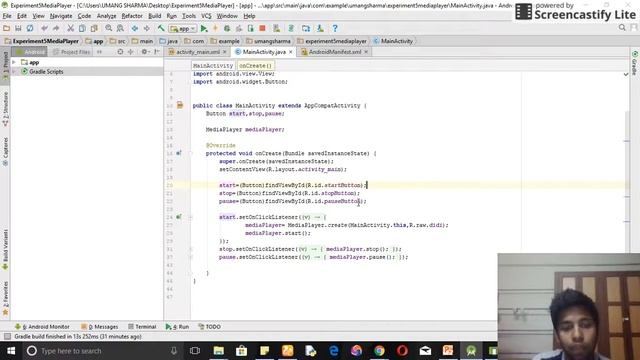Switch to activity_main.xml editor tab
Image resolution: width=640 pixels, height=360 pixels.
[x=198, y=52]
